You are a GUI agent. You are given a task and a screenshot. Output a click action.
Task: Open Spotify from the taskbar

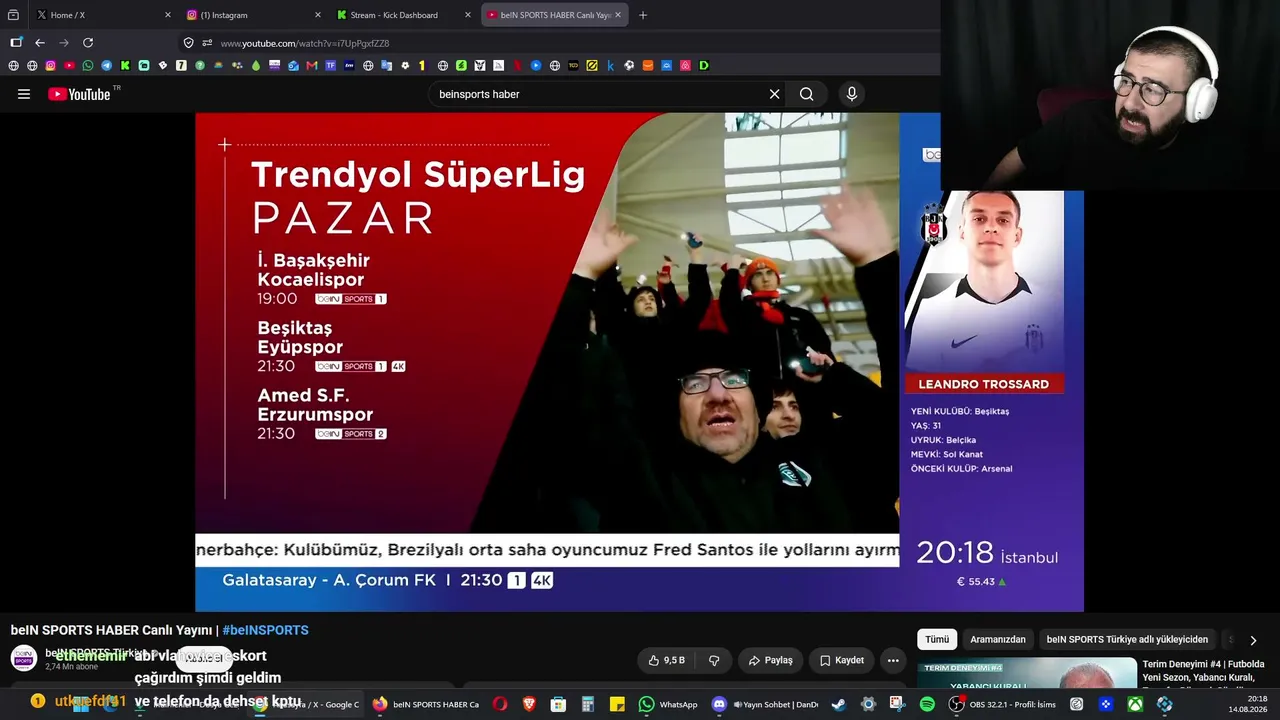click(927, 704)
